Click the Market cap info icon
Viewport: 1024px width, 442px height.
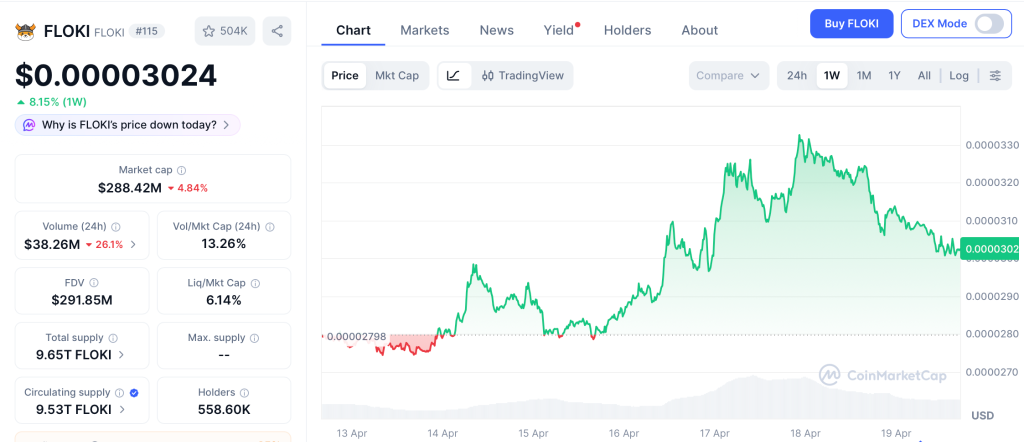coord(181,171)
